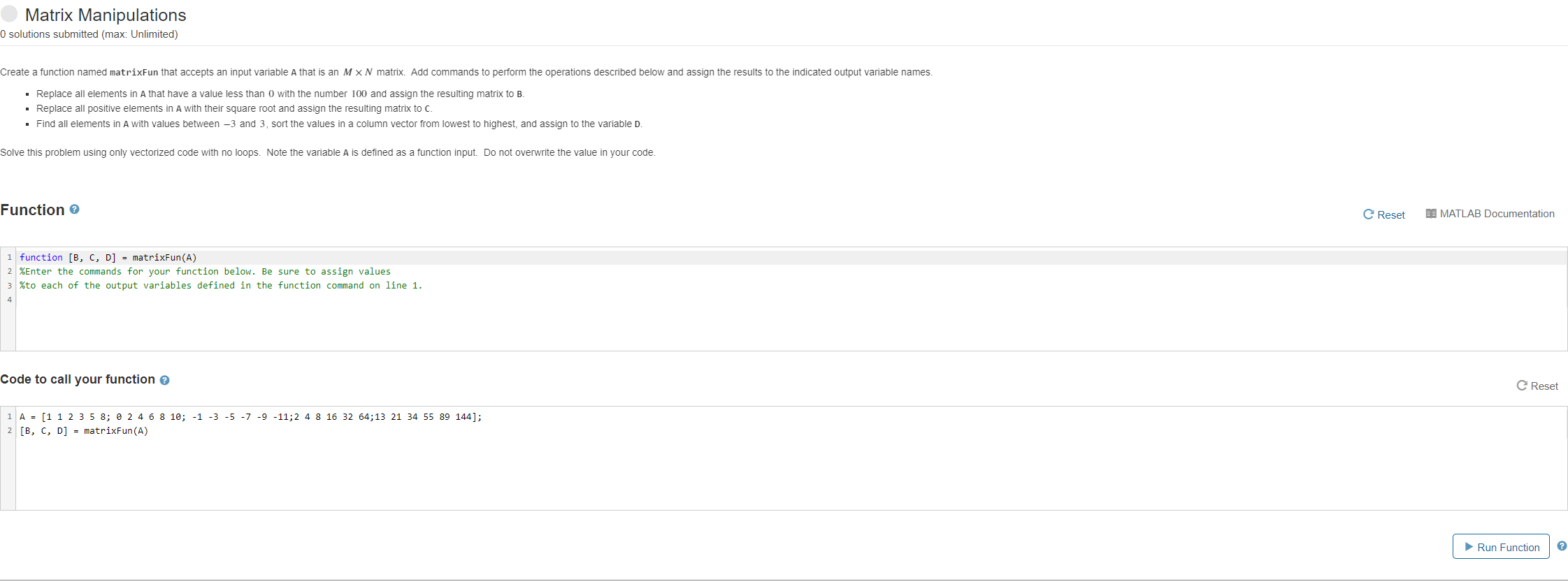Screen dimensions: 1568x584
Task: Click the refresh icon next to Function Reset
Action: [1368, 214]
